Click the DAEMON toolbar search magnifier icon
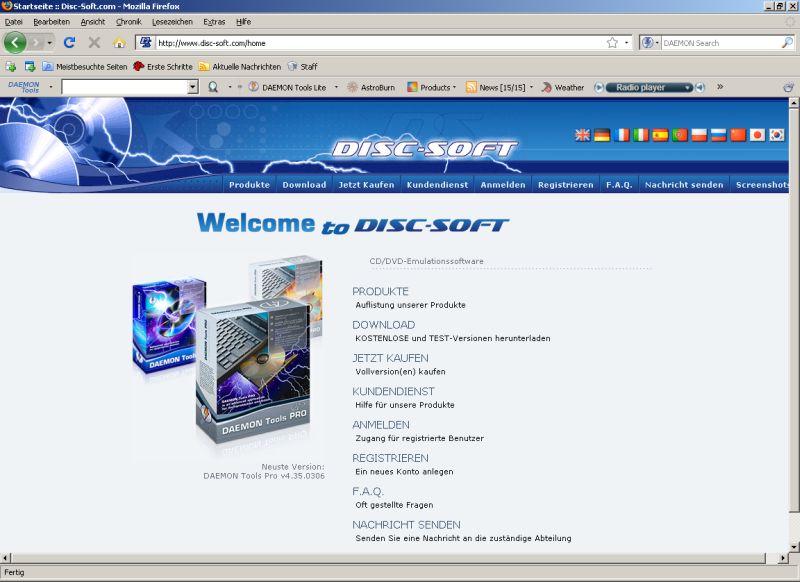Screen dimensions: 800x582 click(x=213, y=87)
